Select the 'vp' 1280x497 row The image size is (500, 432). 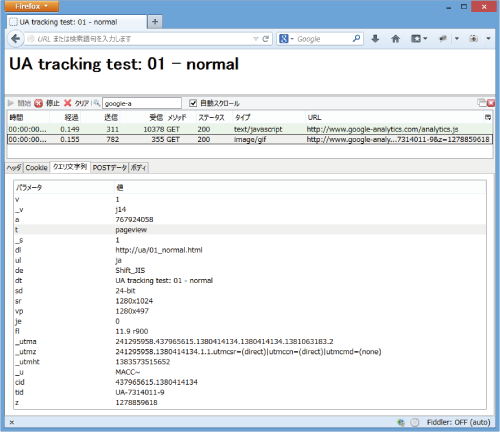click(x=250, y=311)
